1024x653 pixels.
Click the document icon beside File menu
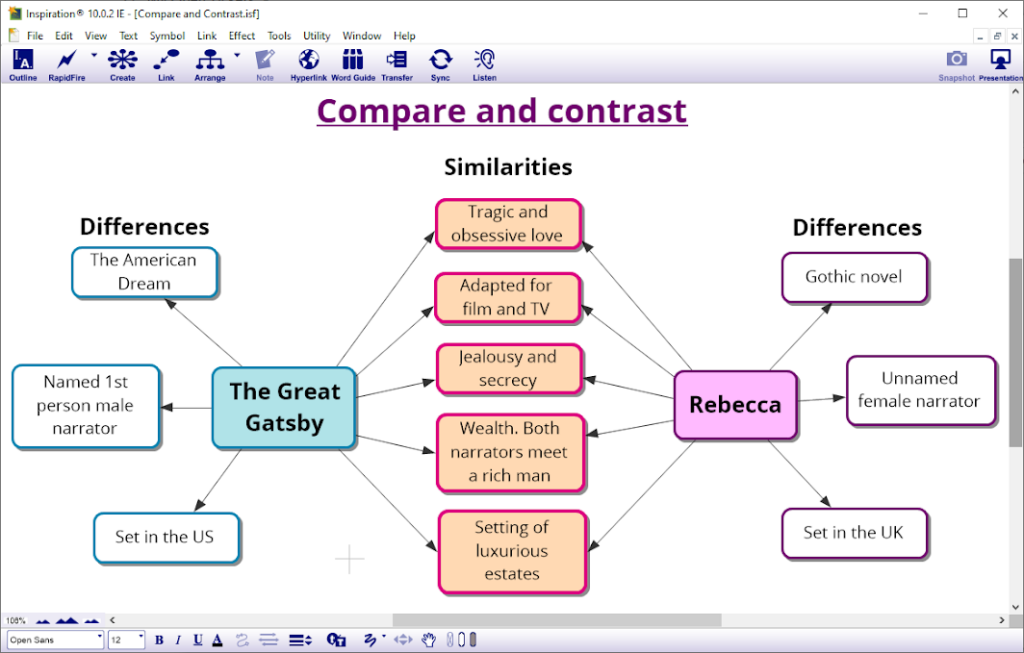(14, 35)
